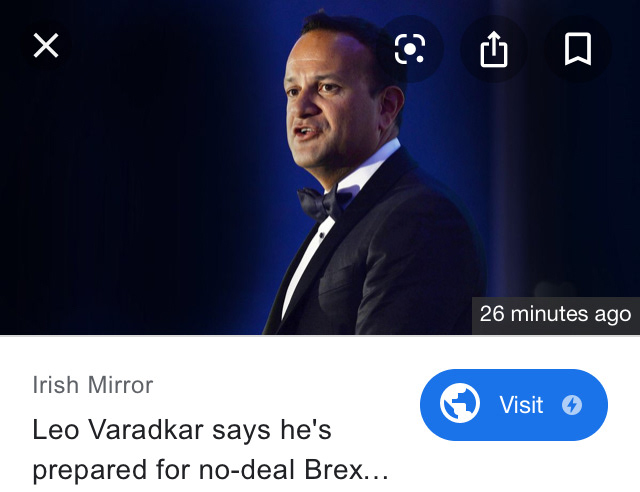
Task: Click the bow tie in the photo
Action: [323, 200]
